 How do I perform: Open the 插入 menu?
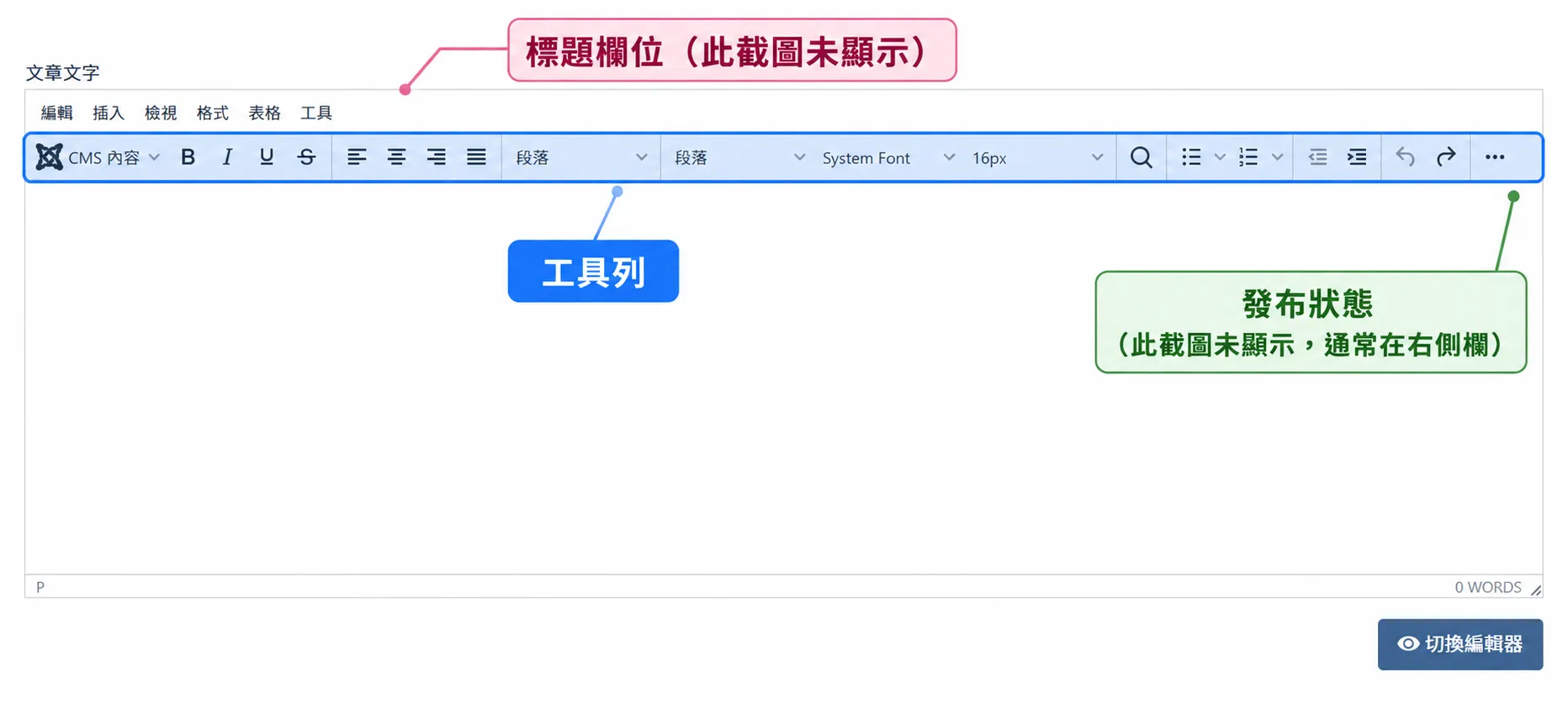pos(109,113)
